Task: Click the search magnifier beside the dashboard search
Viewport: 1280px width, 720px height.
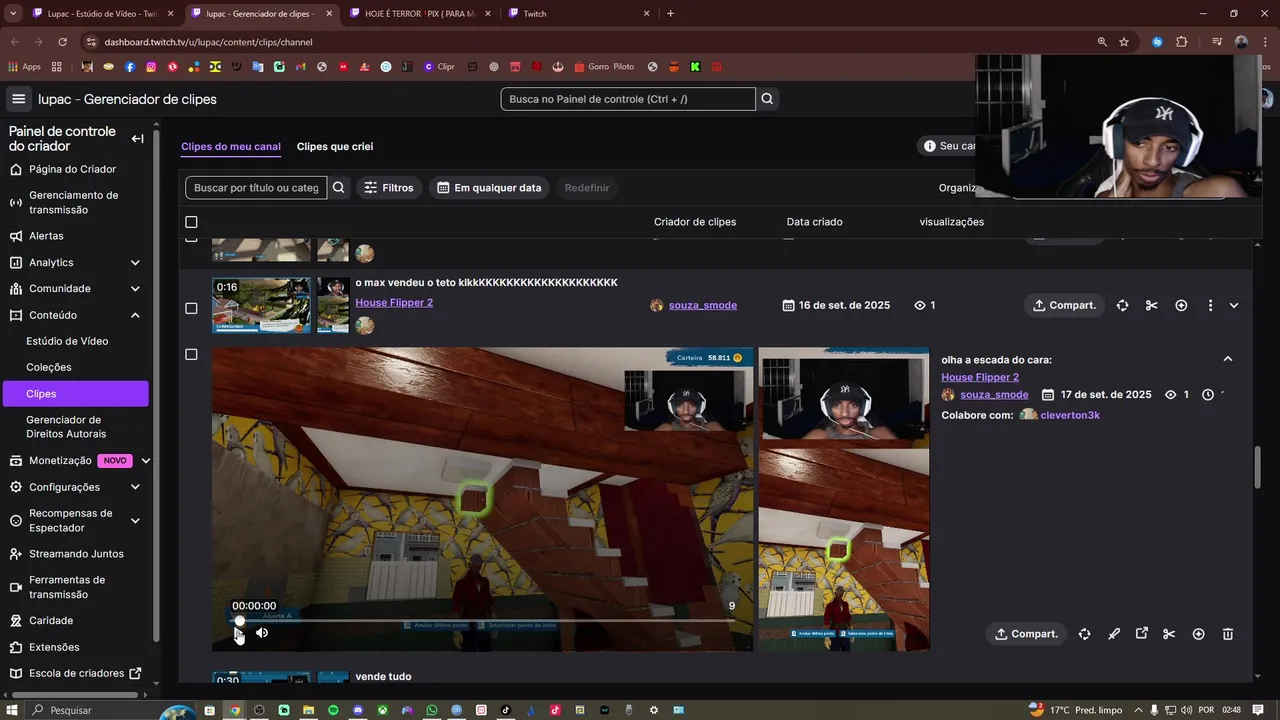Action: (x=767, y=99)
